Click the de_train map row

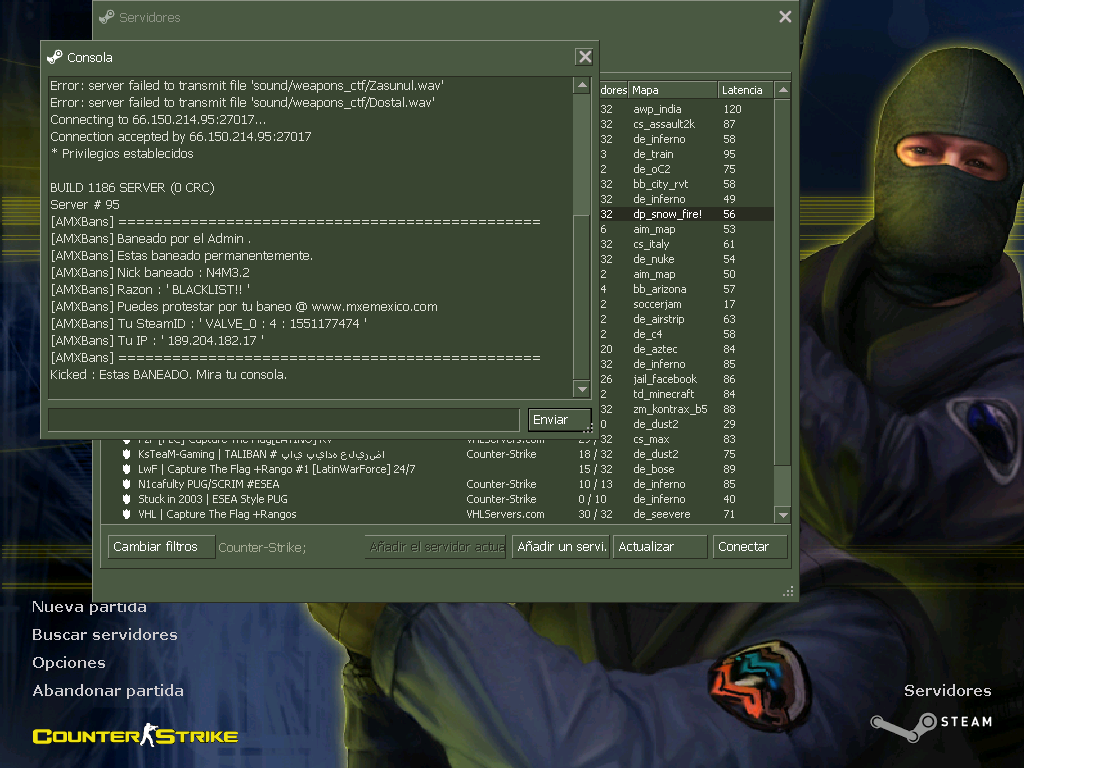click(x=687, y=154)
